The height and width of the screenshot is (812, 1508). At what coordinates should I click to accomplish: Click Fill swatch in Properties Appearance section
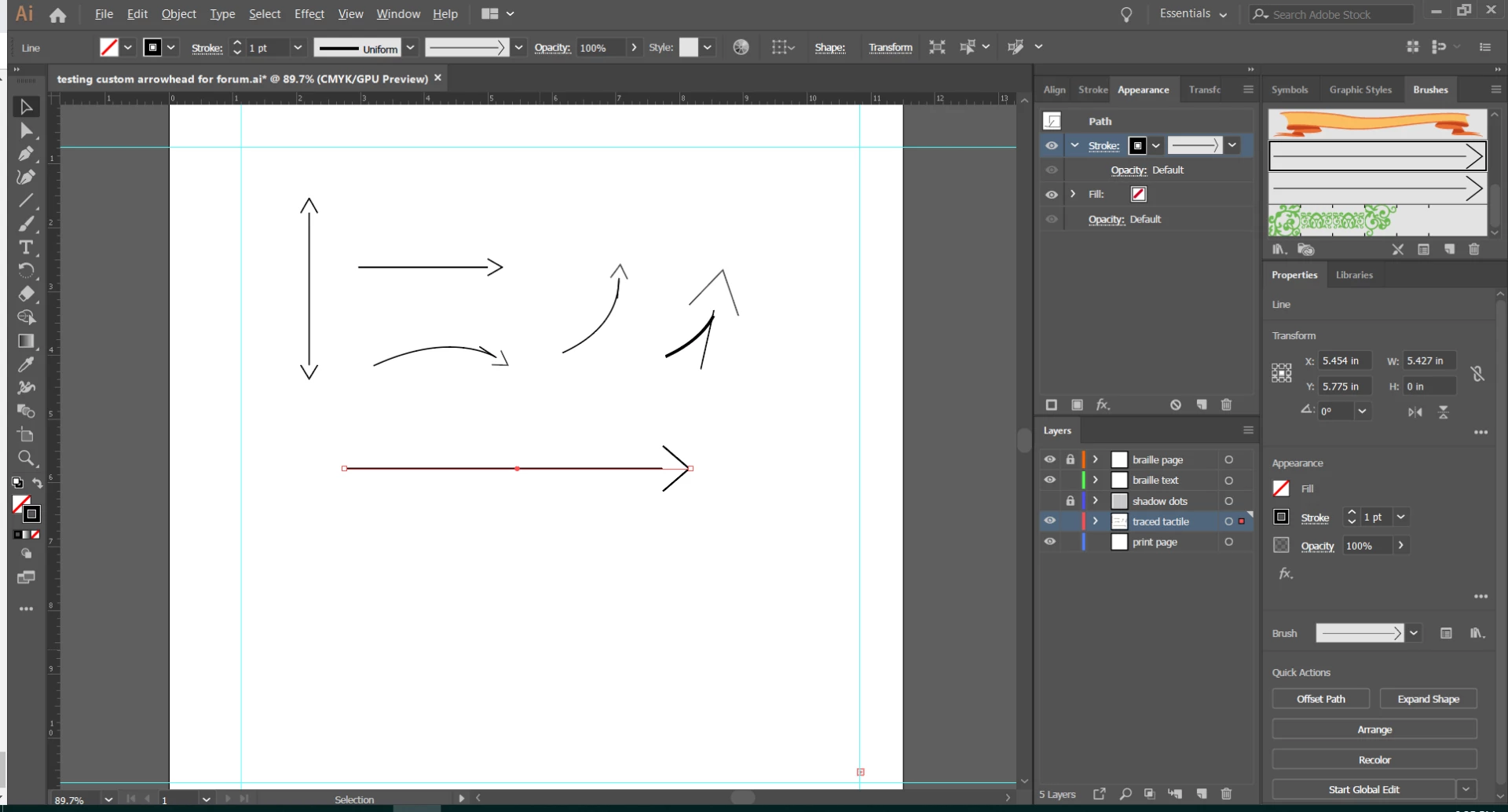[x=1281, y=488]
